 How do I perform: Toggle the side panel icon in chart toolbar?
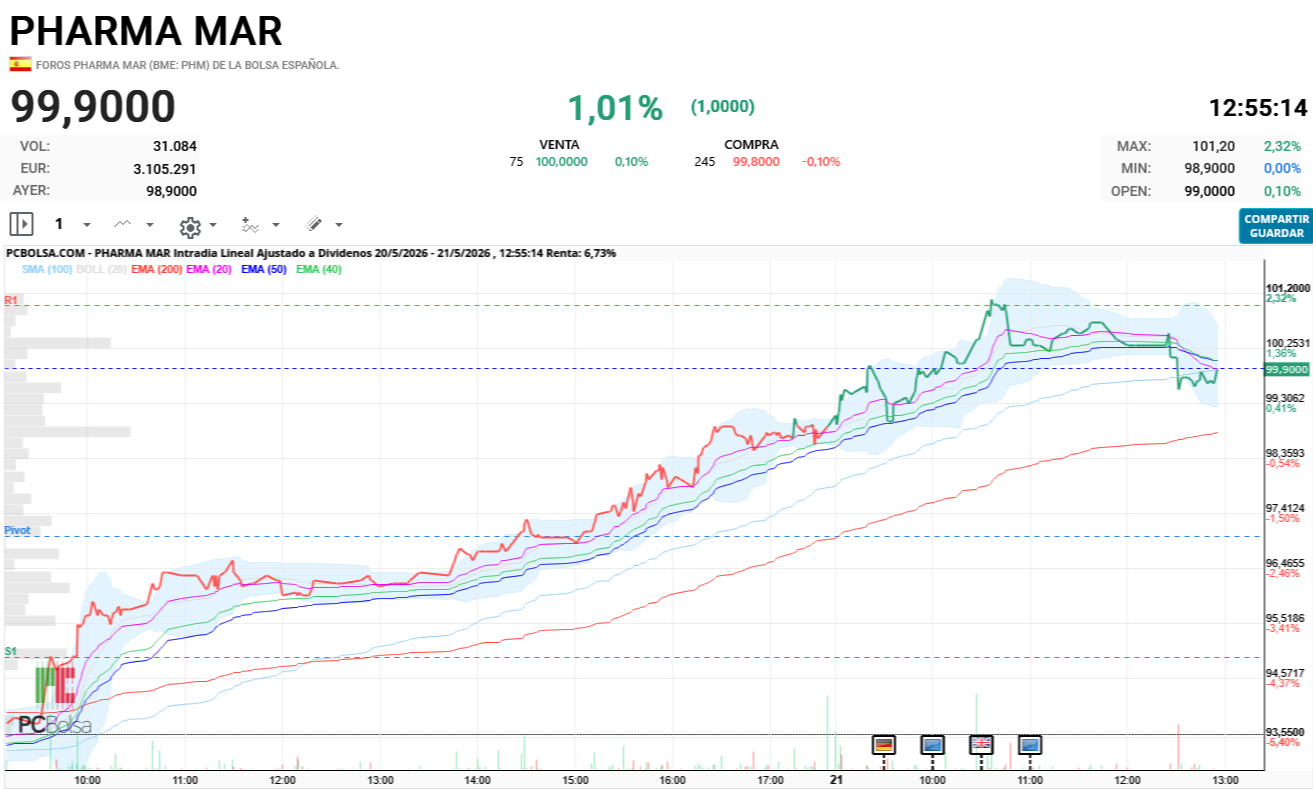[x=22, y=224]
